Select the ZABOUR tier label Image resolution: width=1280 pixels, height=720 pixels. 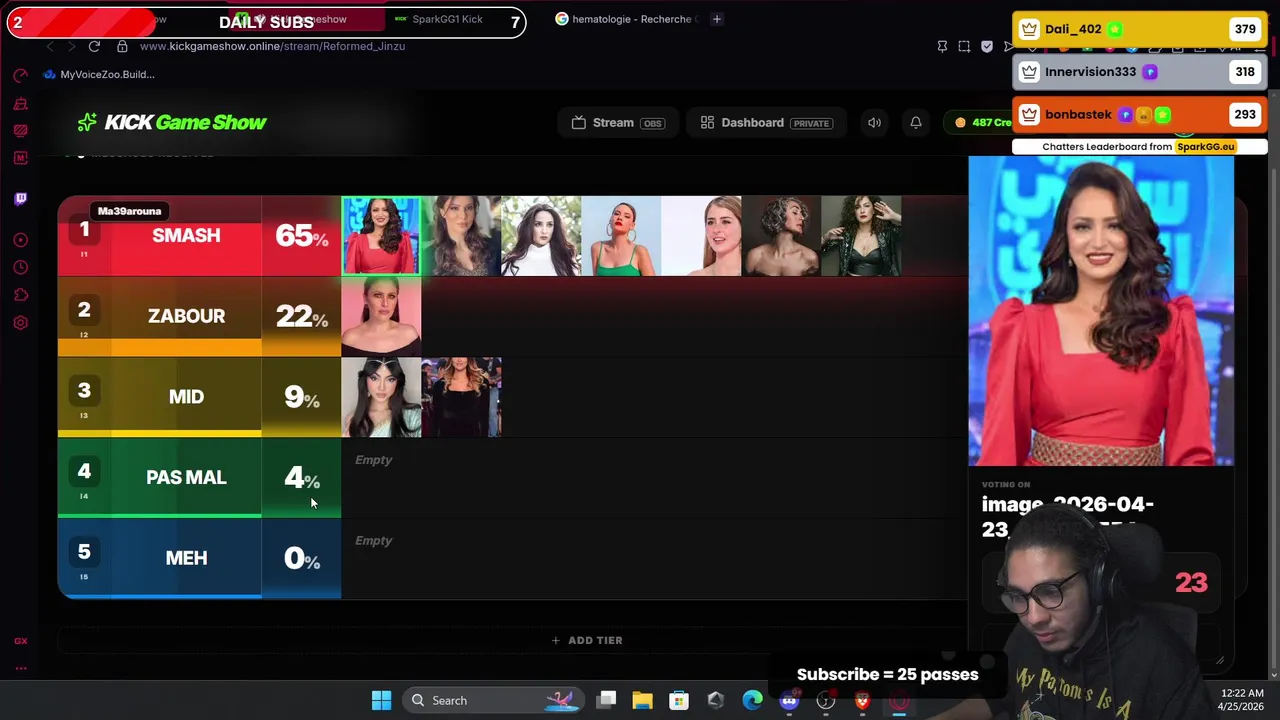(x=186, y=316)
